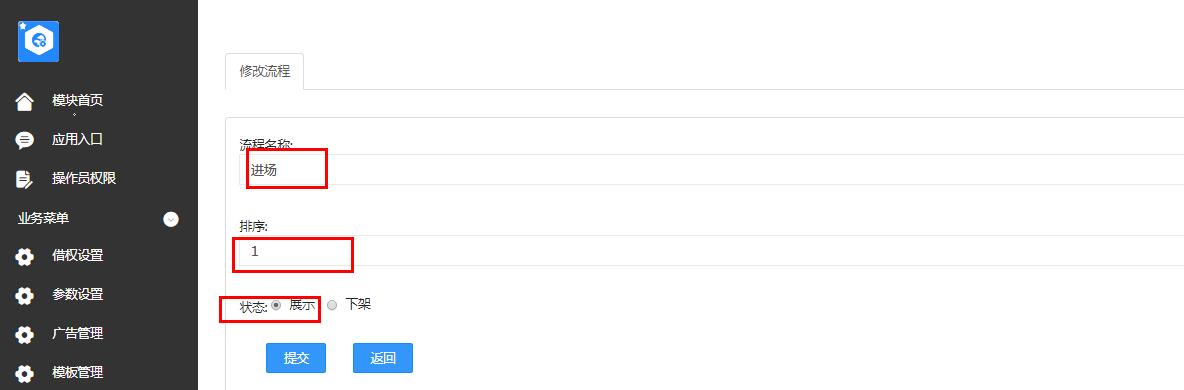The width and height of the screenshot is (1184, 390).
Task: Click the 返回 button
Action: [x=383, y=358]
